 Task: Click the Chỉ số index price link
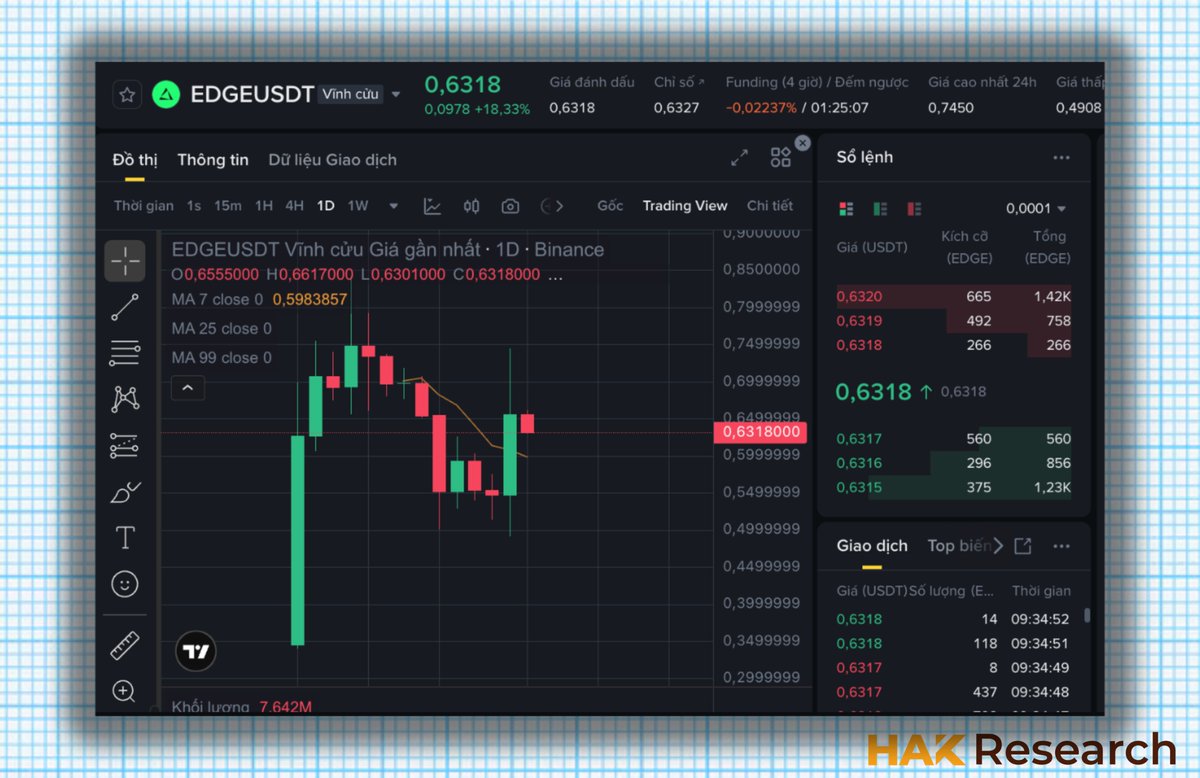pos(679,82)
